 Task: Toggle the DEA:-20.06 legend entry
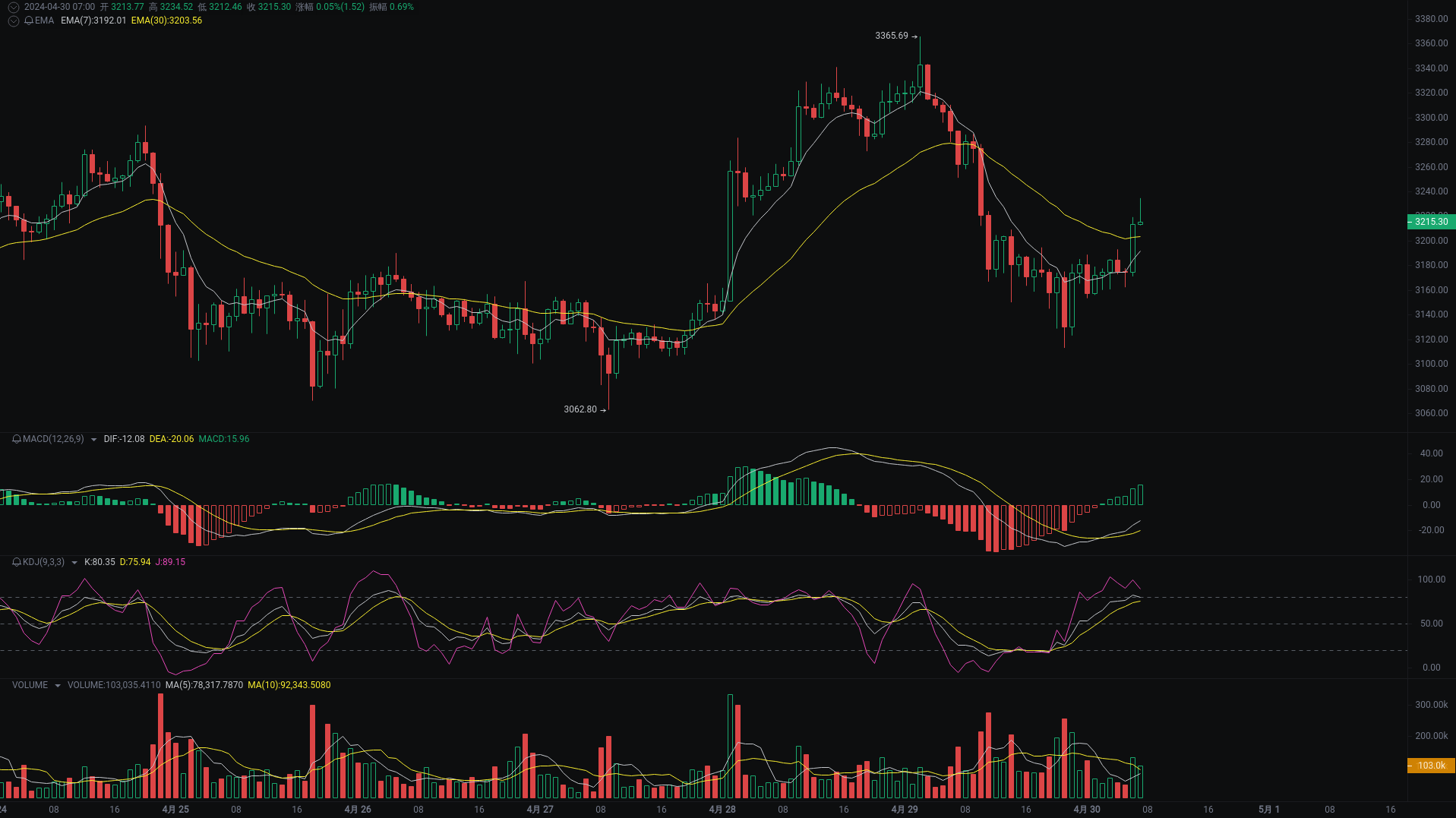tap(172, 439)
